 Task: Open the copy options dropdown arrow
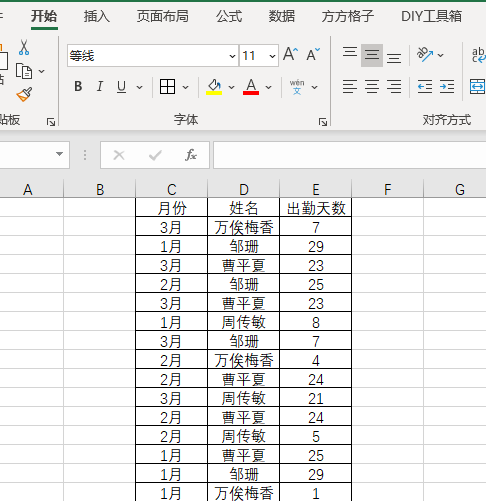coord(42,71)
